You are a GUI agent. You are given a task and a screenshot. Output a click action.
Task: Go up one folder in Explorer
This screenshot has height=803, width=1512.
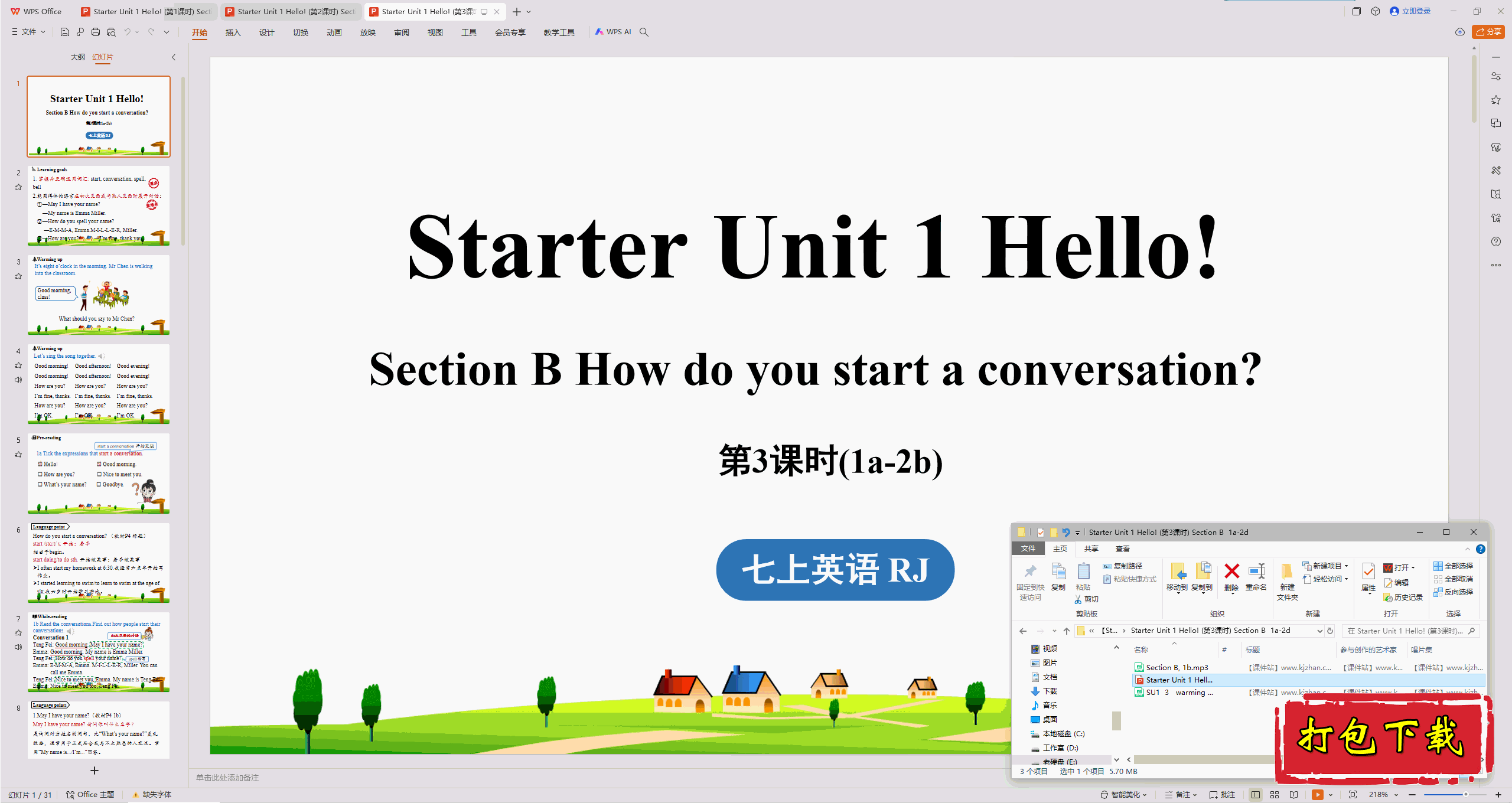click(1067, 631)
